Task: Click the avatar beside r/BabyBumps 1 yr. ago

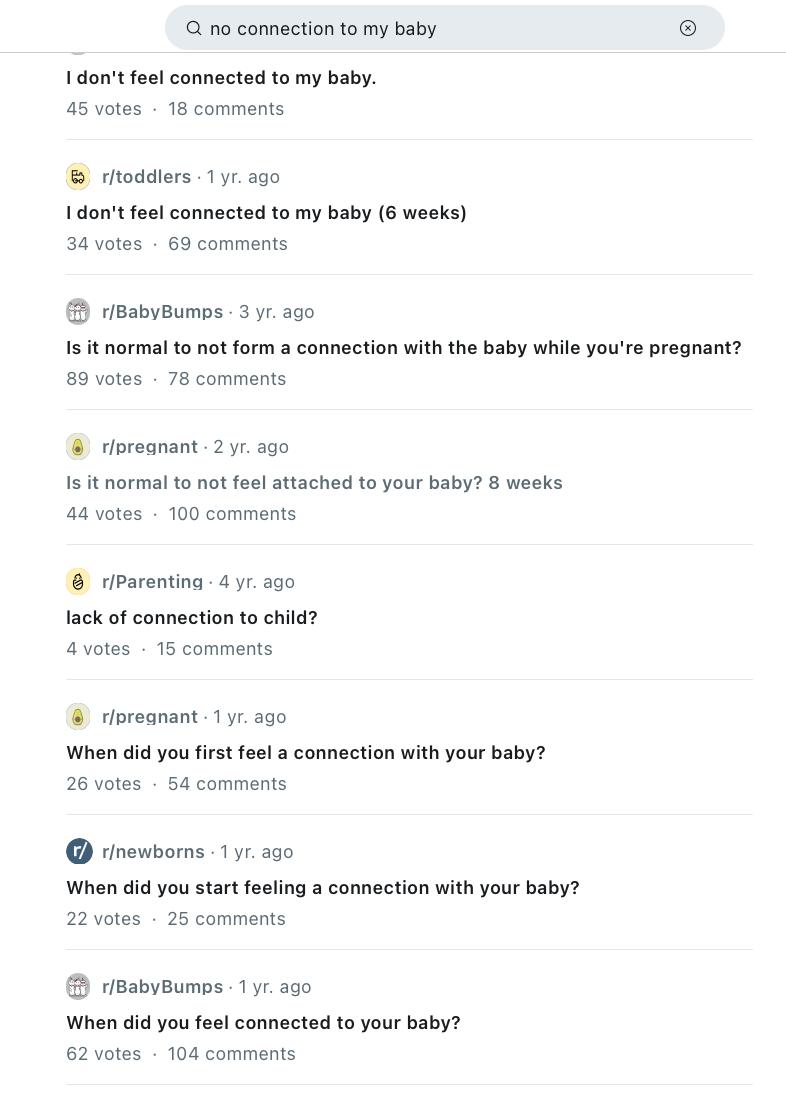Action: (78, 987)
